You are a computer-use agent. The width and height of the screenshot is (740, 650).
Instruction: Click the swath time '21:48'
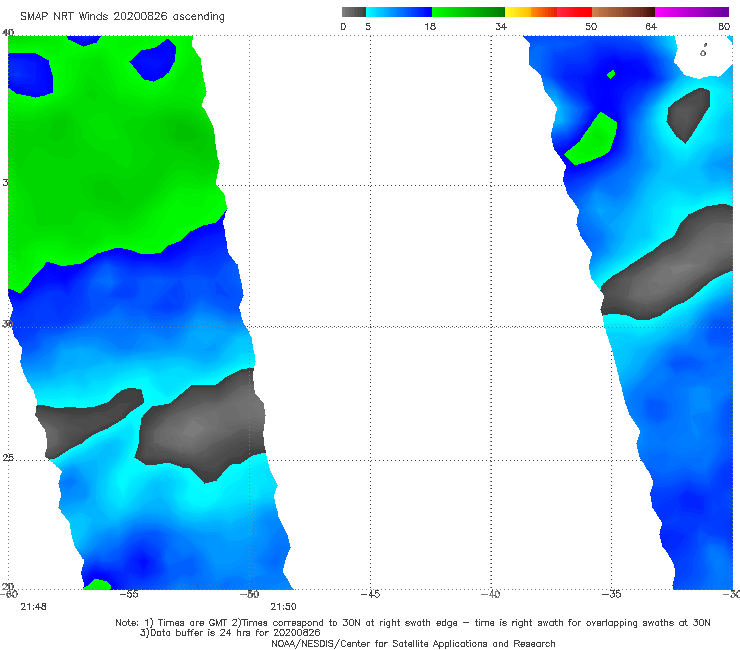coord(34,607)
